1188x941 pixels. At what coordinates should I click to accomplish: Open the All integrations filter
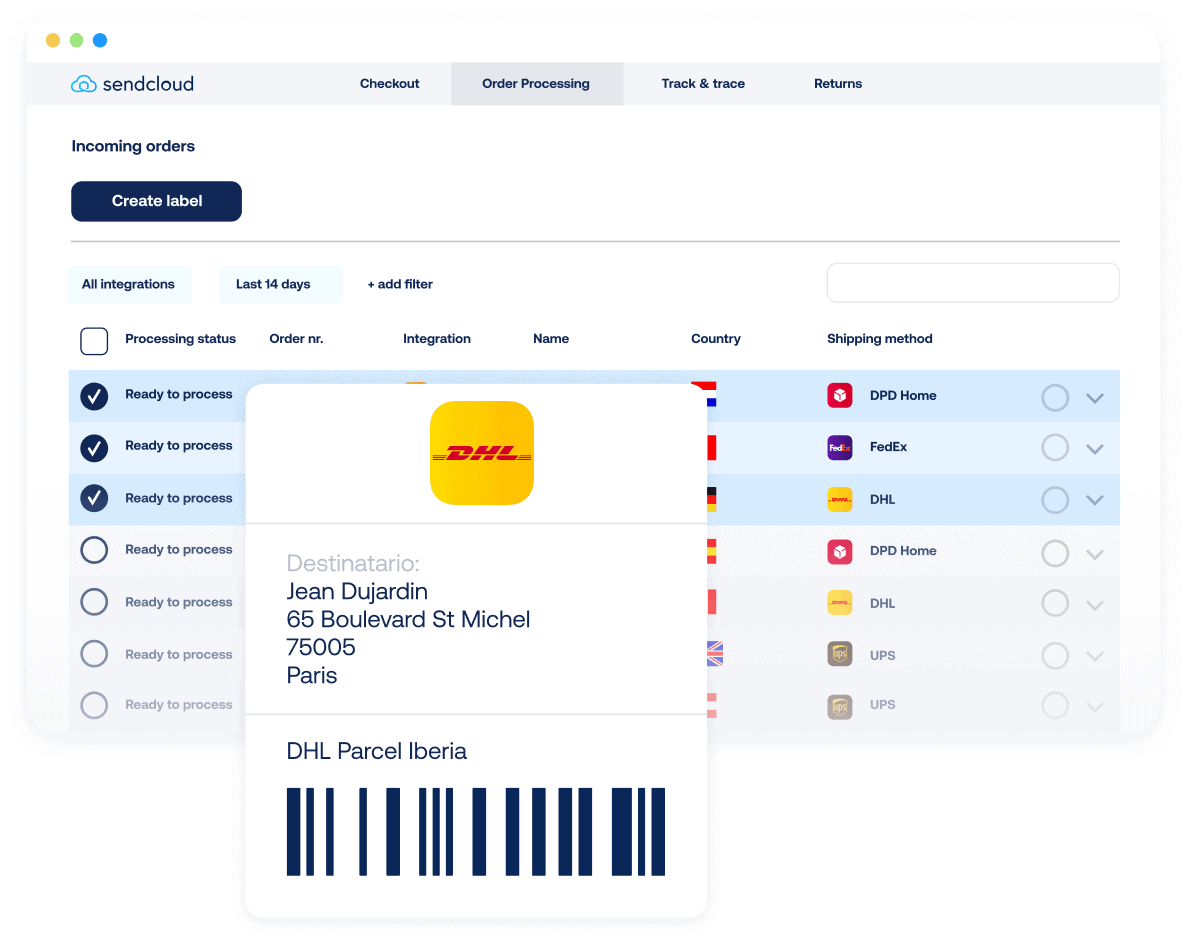pyautogui.click(x=128, y=284)
